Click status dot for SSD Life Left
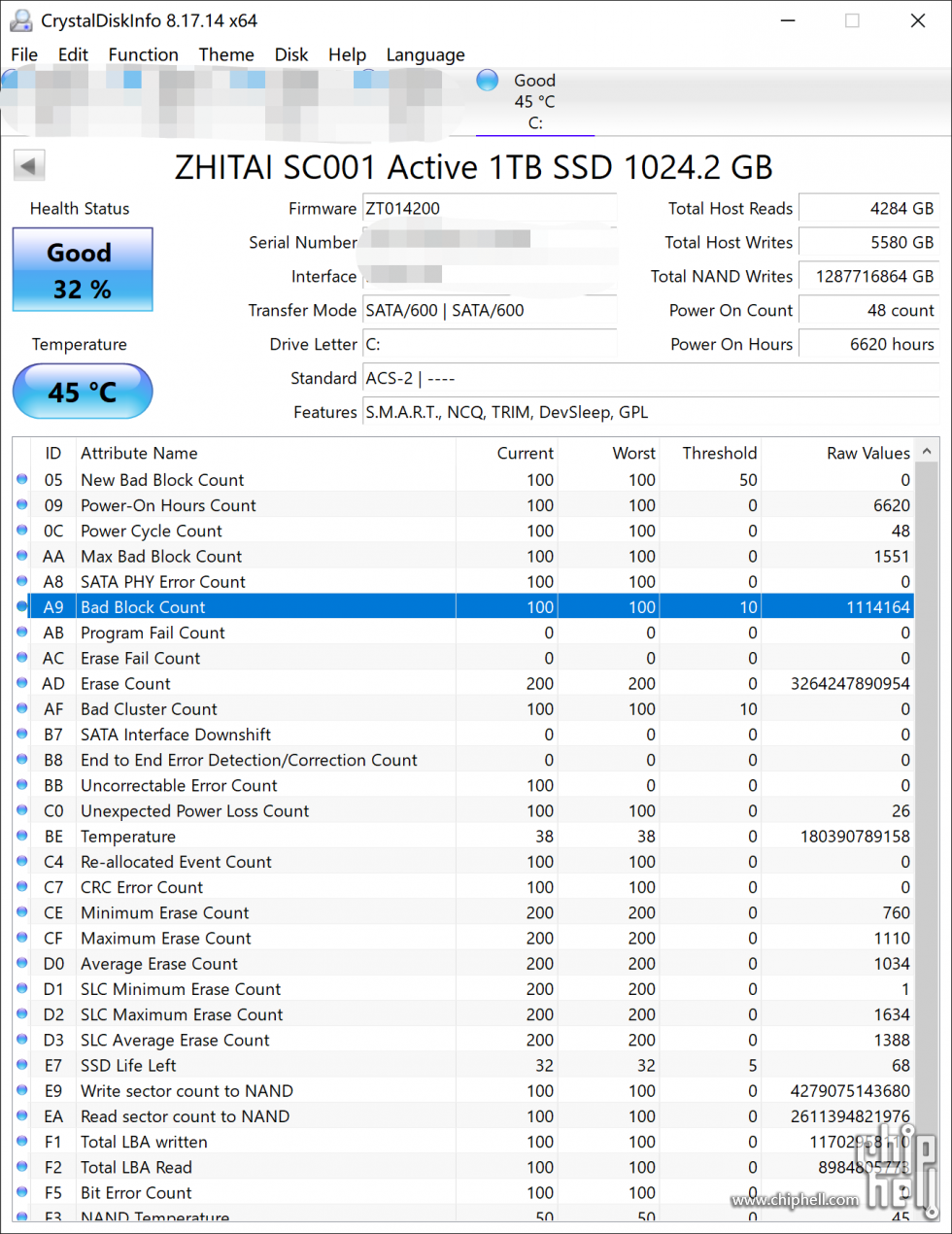 [22, 1065]
